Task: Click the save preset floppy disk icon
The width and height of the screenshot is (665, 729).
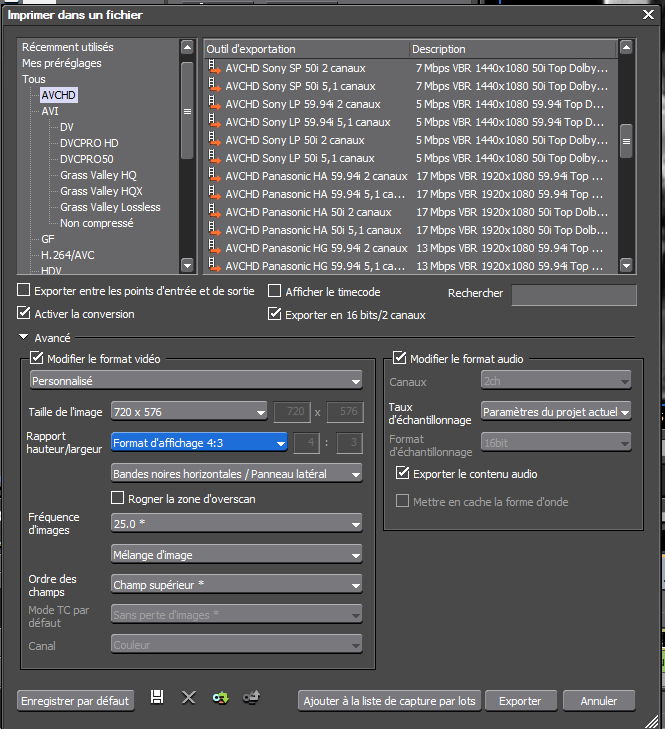Action: [x=157, y=697]
